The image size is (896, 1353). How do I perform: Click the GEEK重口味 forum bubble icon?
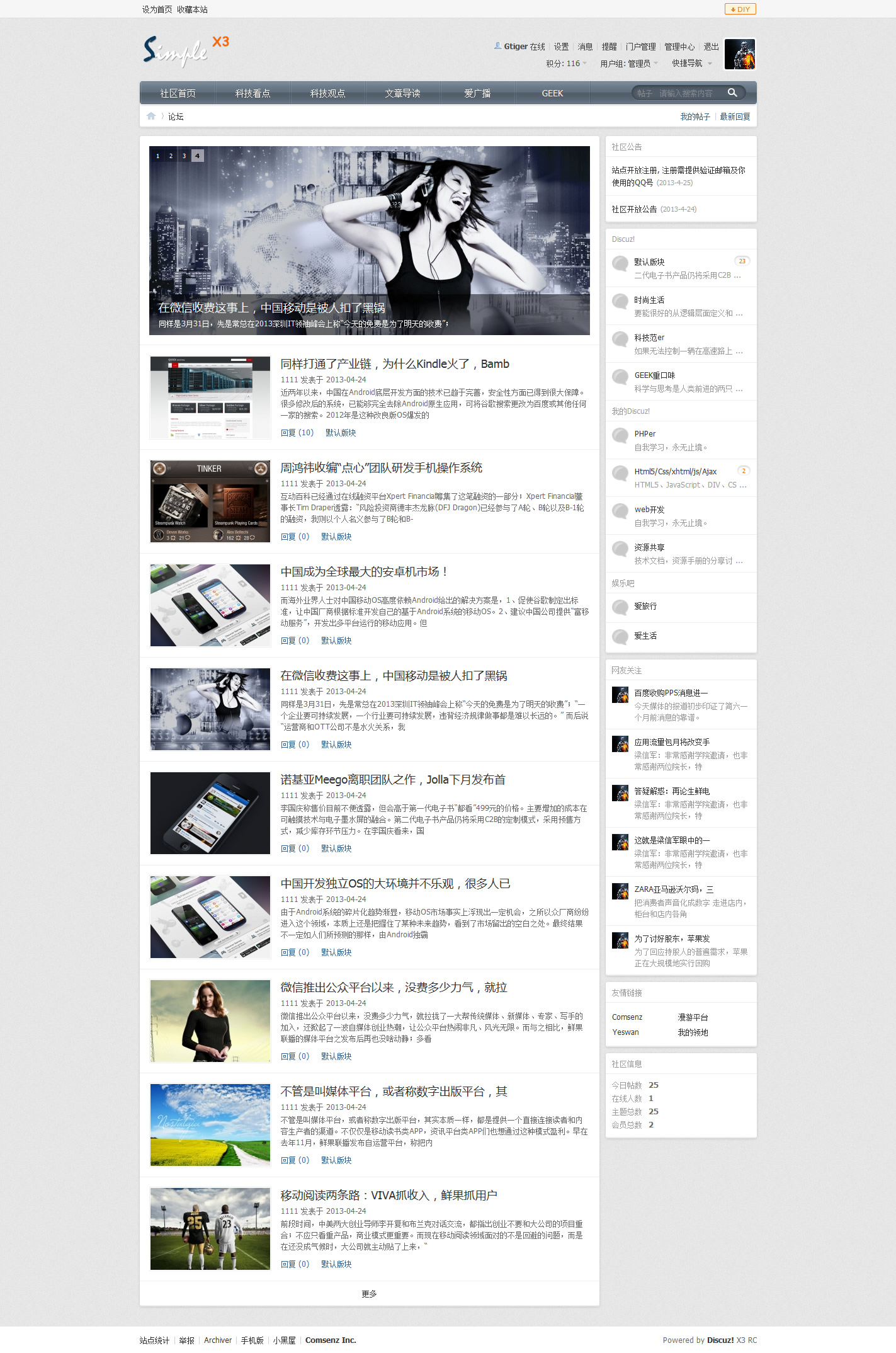coord(620,377)
